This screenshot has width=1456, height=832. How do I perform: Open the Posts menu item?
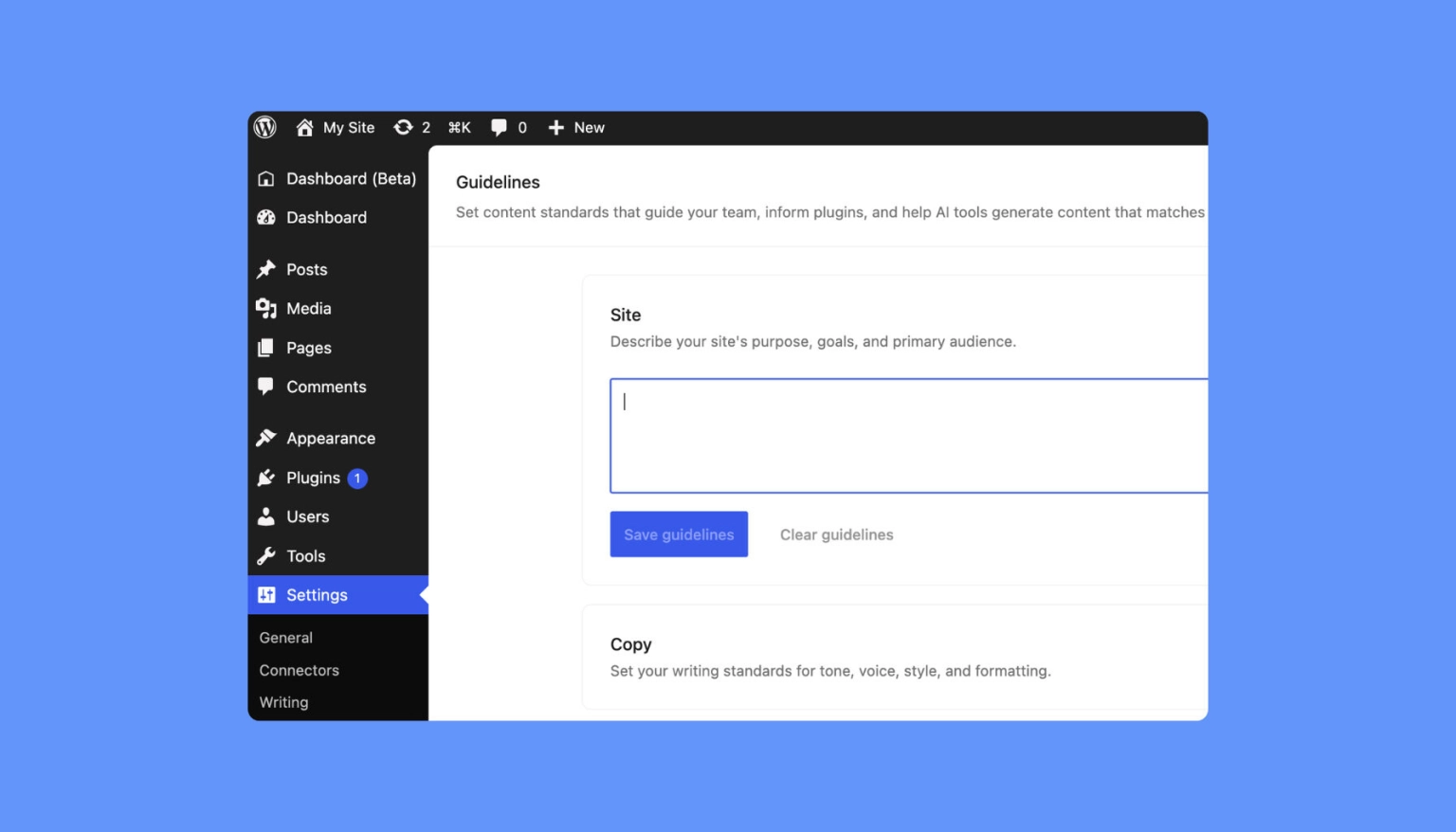(337, 270)
